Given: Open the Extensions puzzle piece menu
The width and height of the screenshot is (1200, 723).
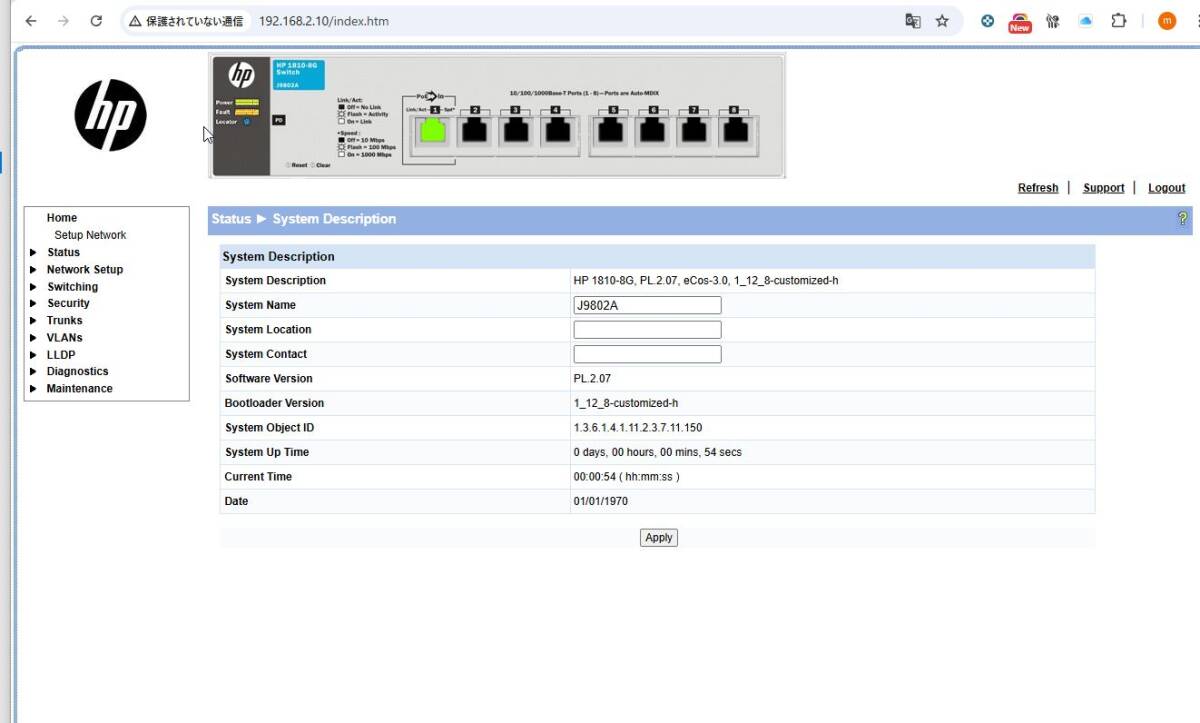Looking at the screenshot, I should point(1119,21).
